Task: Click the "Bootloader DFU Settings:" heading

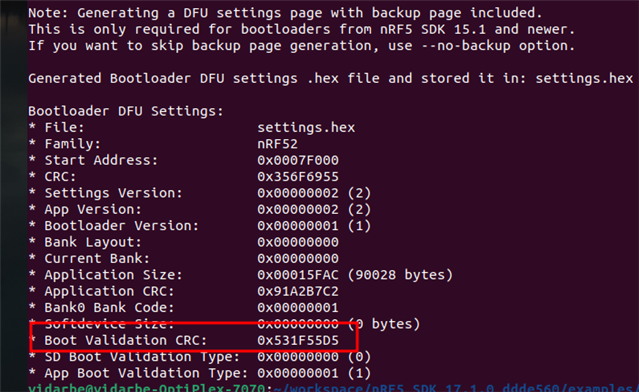Action: (x=126, y=111)
